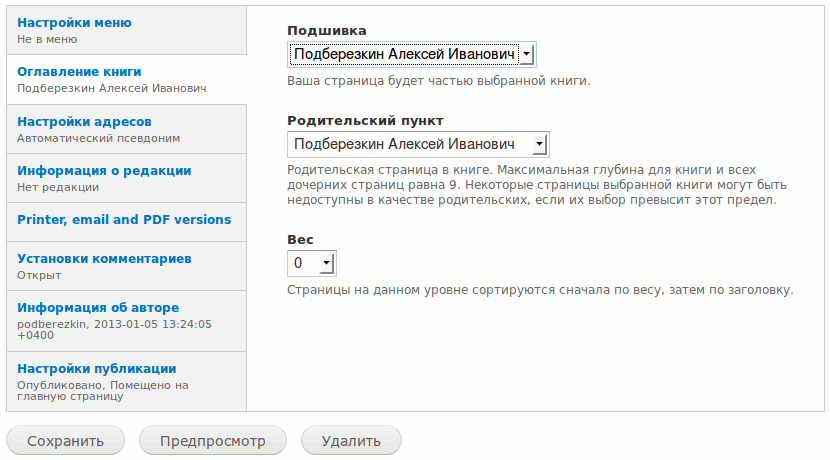
Task: Click the Вес field label
Action: click(x=300, y=240)
